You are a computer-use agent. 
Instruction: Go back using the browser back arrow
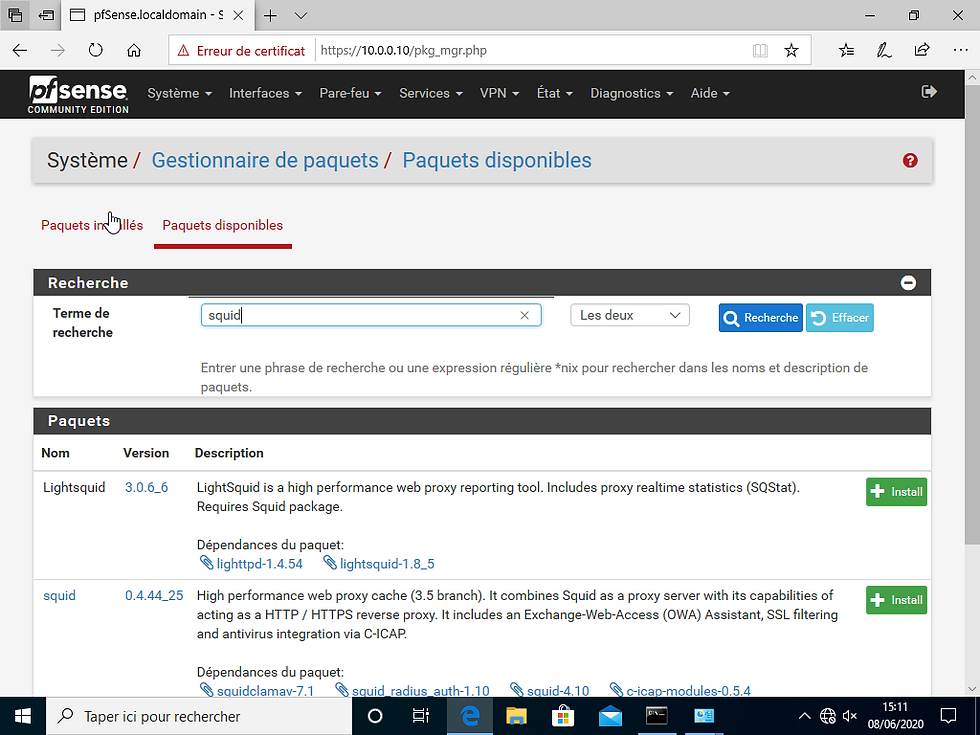(20, 51)
